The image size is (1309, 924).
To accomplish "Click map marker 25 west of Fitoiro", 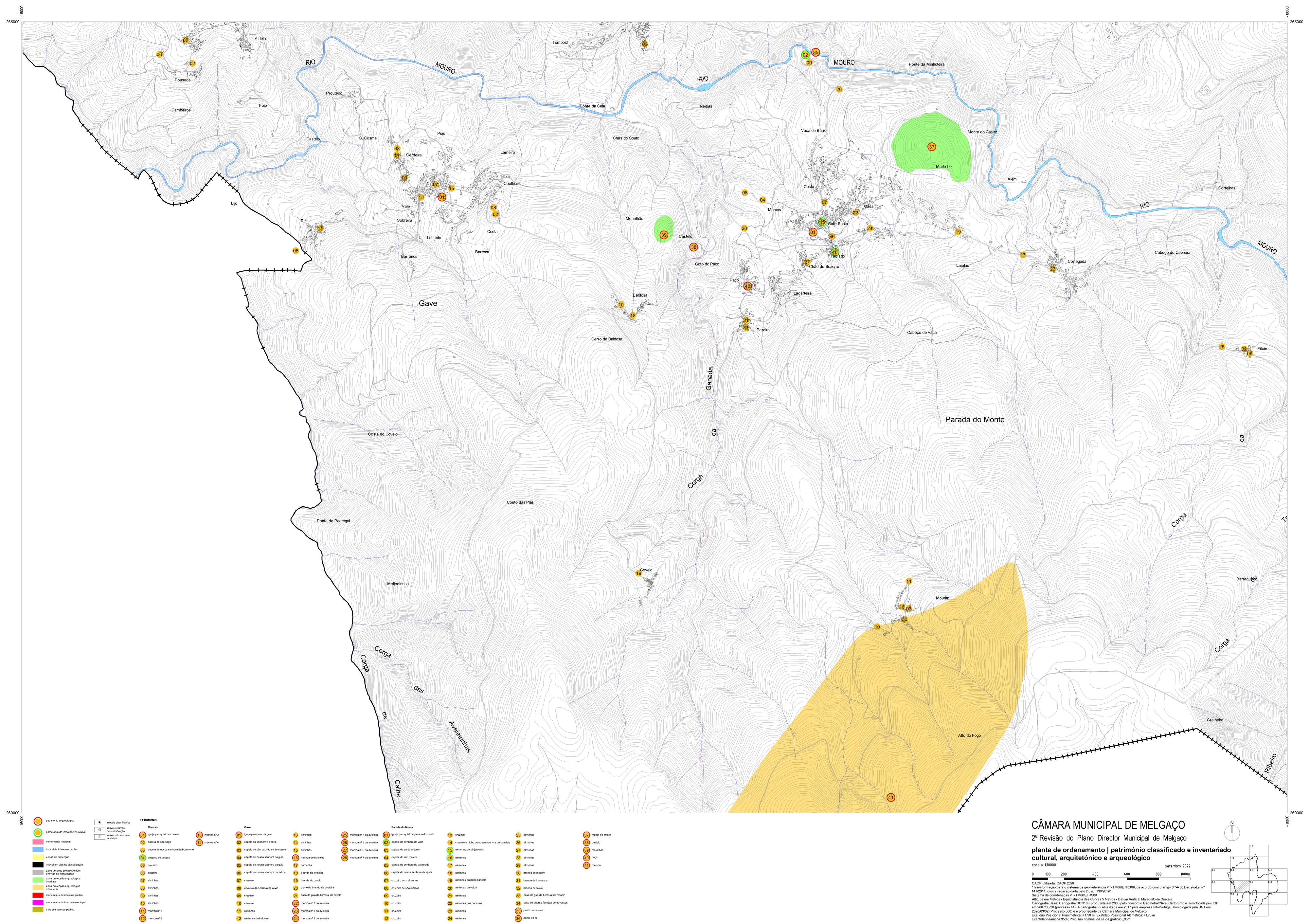I will 1221,347.
